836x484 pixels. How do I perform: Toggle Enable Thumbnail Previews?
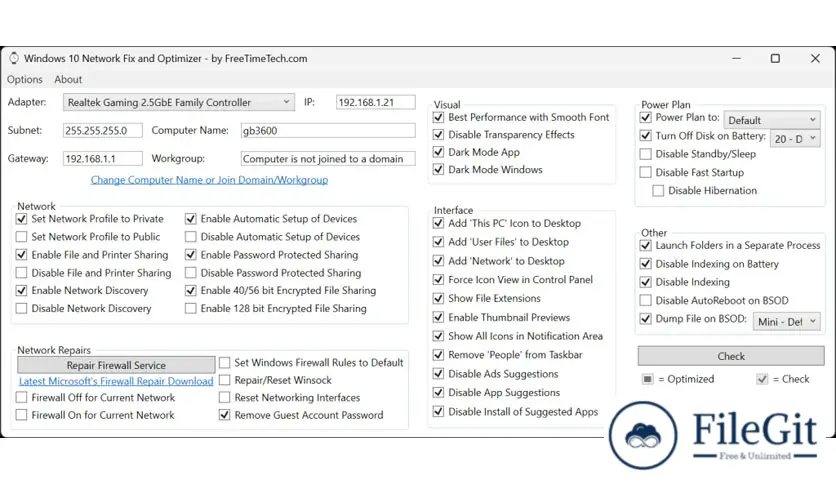point(438,318)
